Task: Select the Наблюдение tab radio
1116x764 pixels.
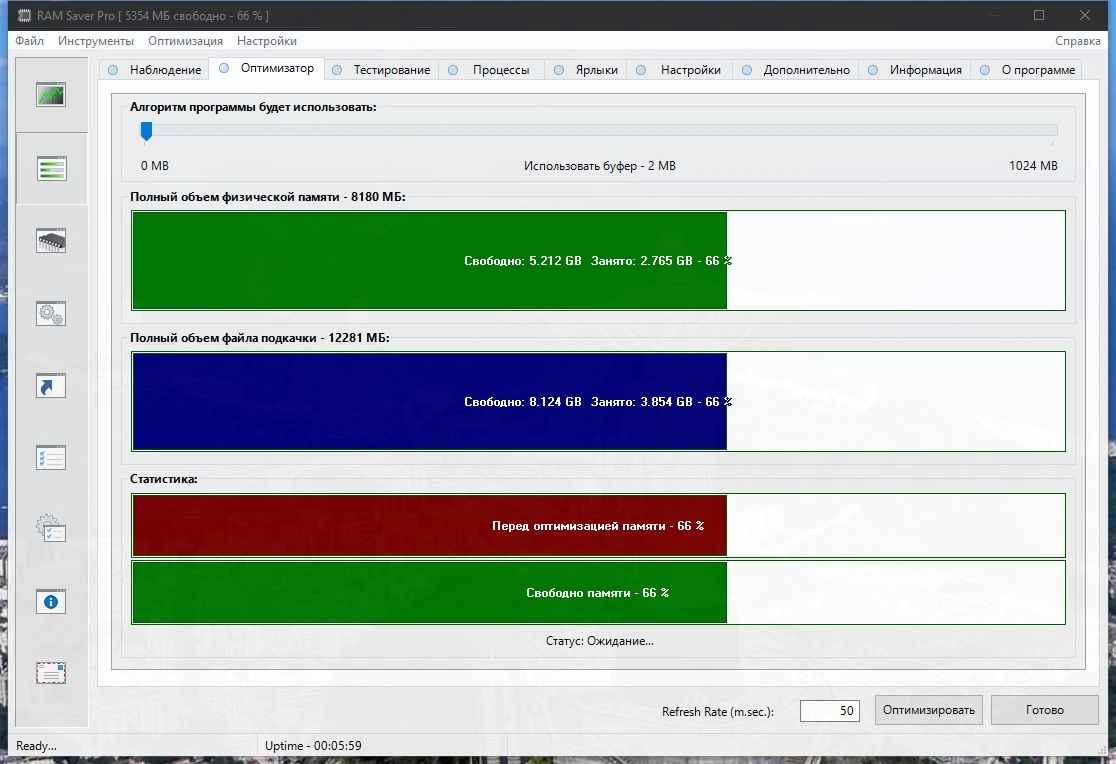Action: tap(113, 70)
